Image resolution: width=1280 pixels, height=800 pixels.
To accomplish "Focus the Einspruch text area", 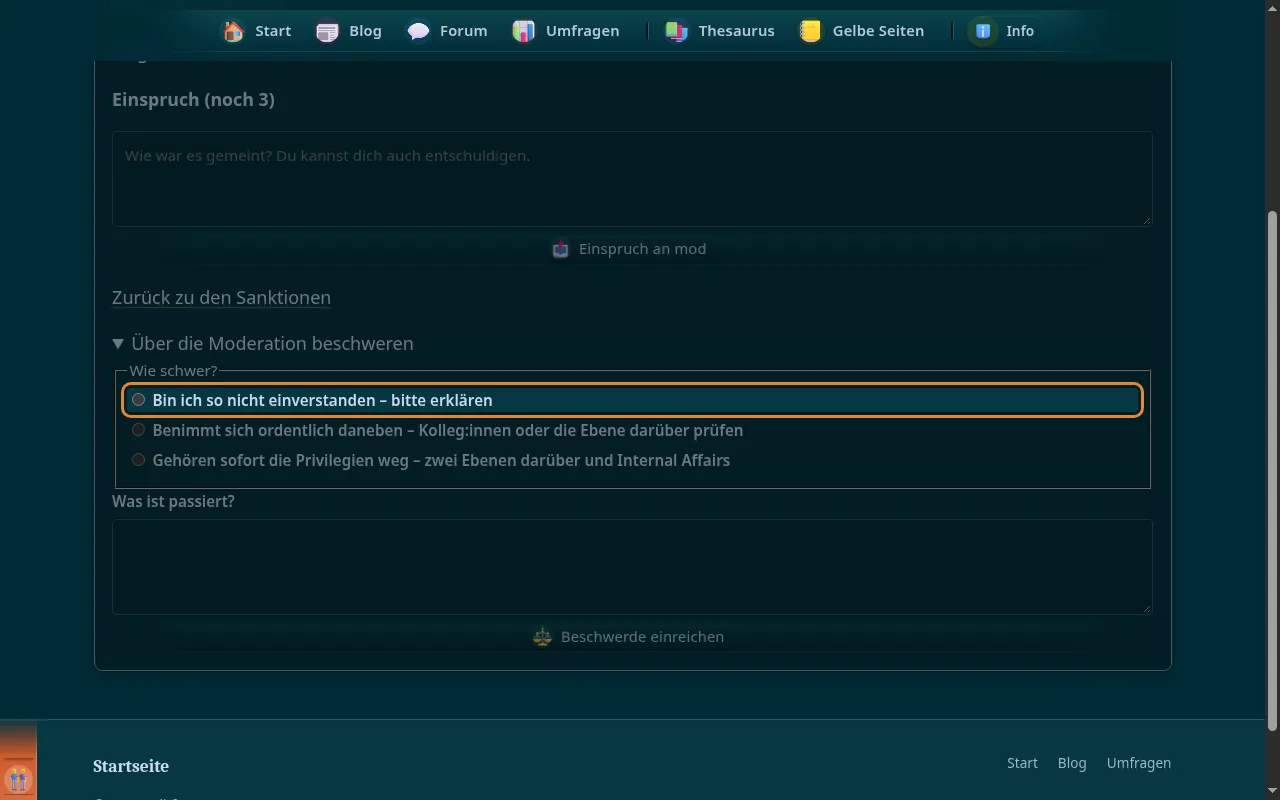I will [x=632, y=179].
